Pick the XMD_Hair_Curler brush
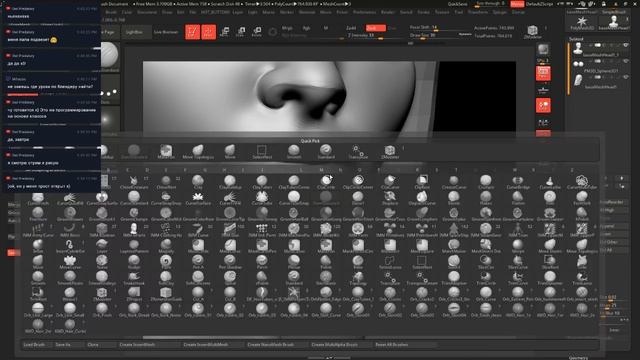This screenshot has width=640, height=360. pos(70,326)
